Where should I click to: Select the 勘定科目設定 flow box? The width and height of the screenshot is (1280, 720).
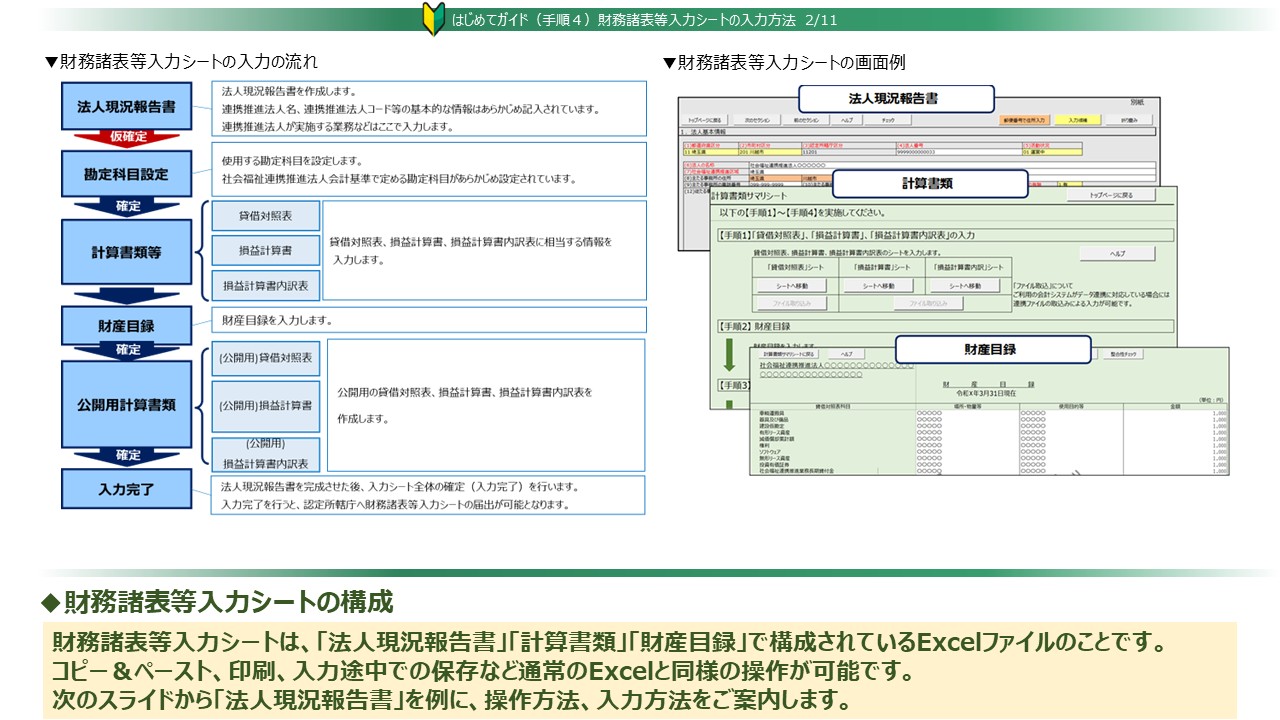tap(126, 174)
